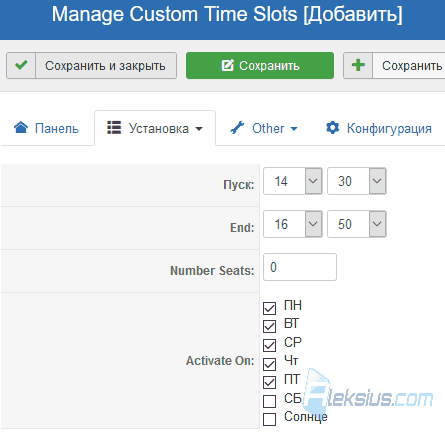Open the Пуск minutes dropdown showing 30
This screenshot has width=445, height=442.
click(357, 181)
